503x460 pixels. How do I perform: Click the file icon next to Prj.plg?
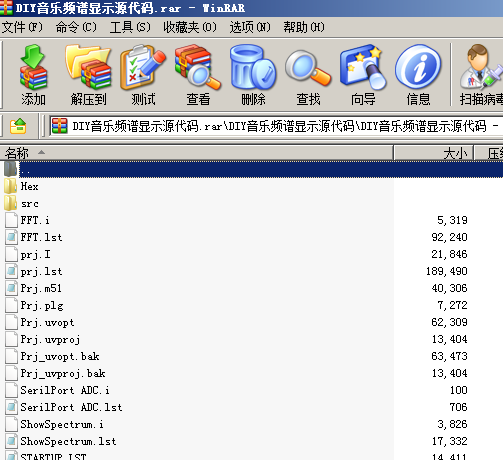11,305
